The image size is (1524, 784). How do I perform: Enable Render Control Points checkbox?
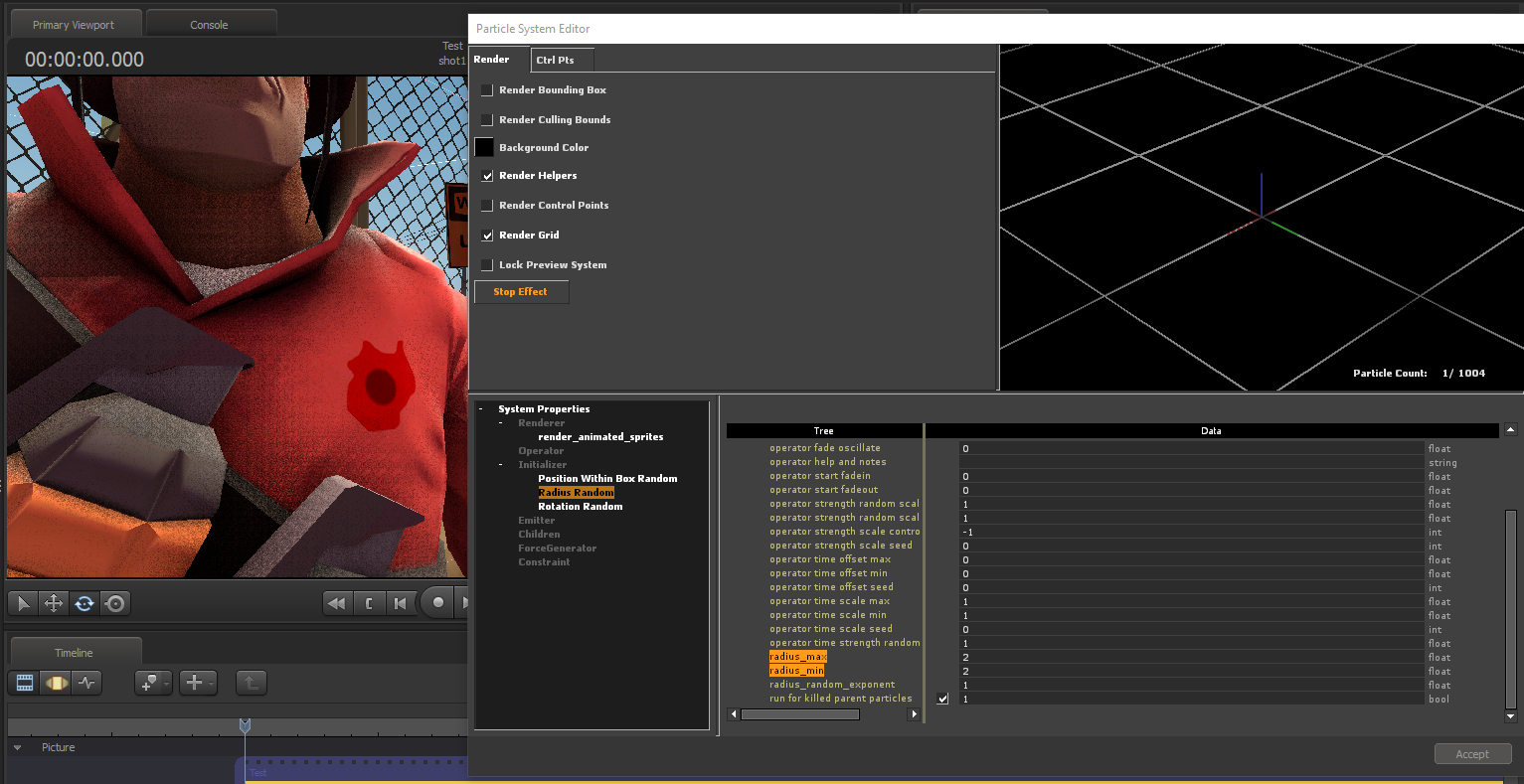(x=487, y=206)
